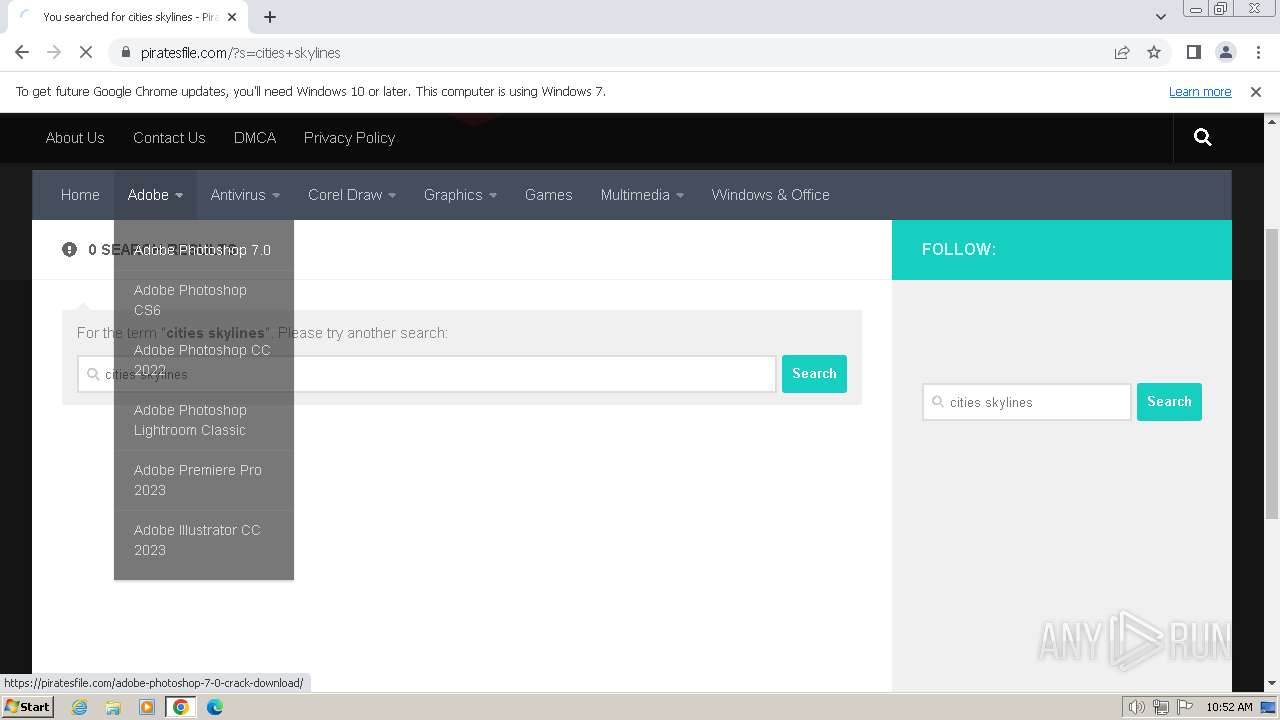Bookmark this page with star icon
Viewport: 1280px width, 720px height.
(1154, 52)
